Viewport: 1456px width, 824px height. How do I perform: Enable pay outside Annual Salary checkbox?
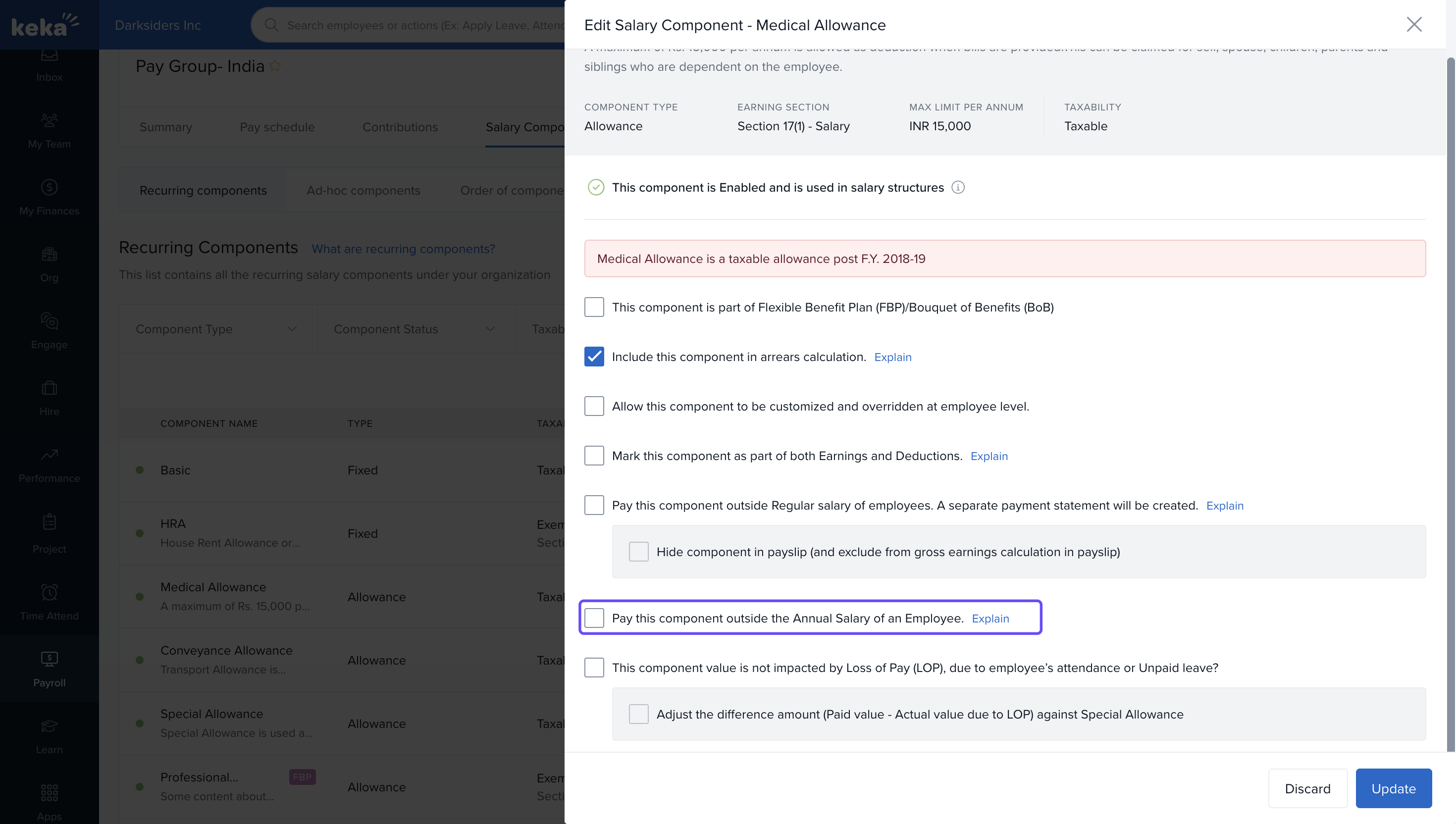(x=594, y=618)
